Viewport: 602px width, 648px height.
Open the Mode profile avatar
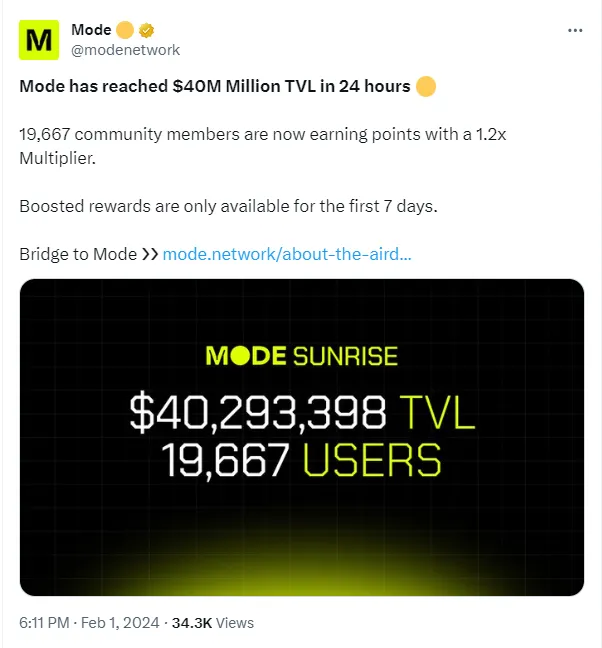pos(39,40)
